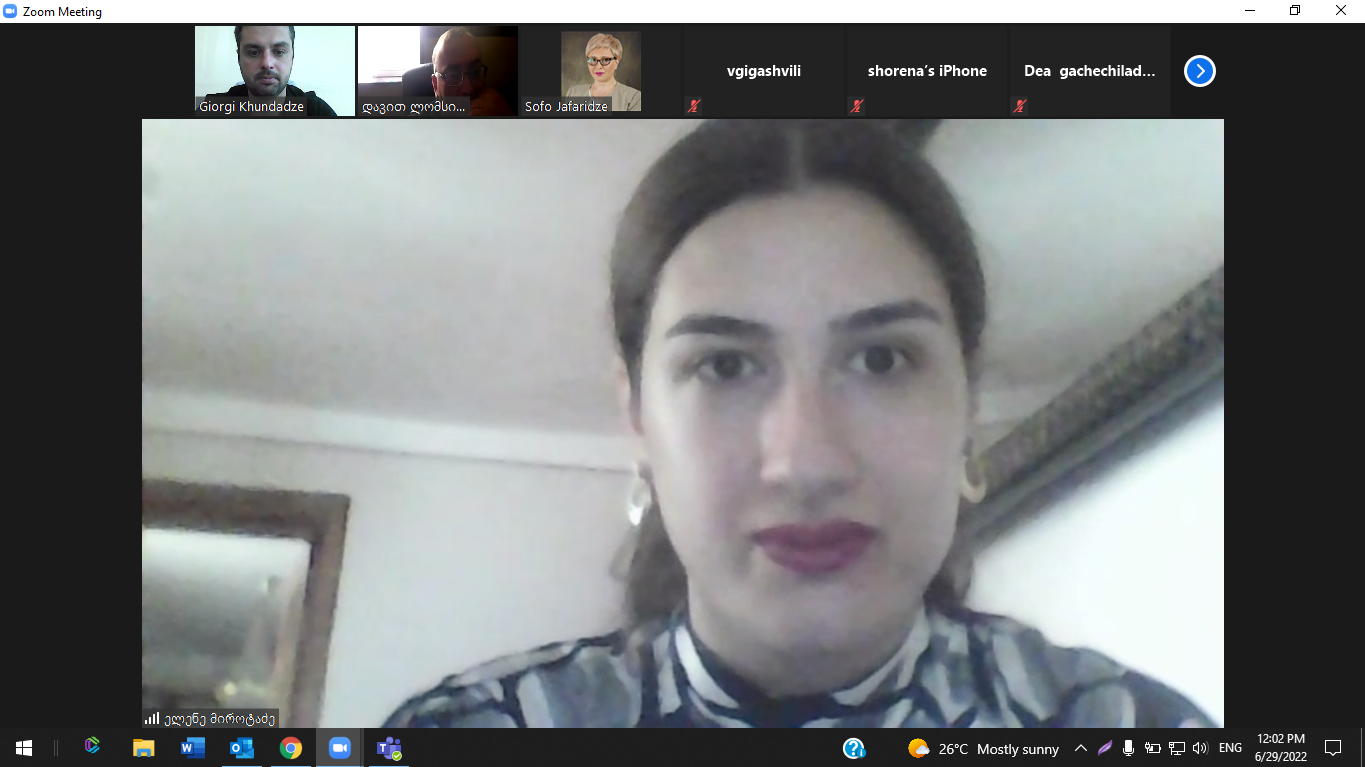This screenshot has width=1365, height=767.
Task: Click the shorena's iPhone participant tile
Action: tap(926, 71)
